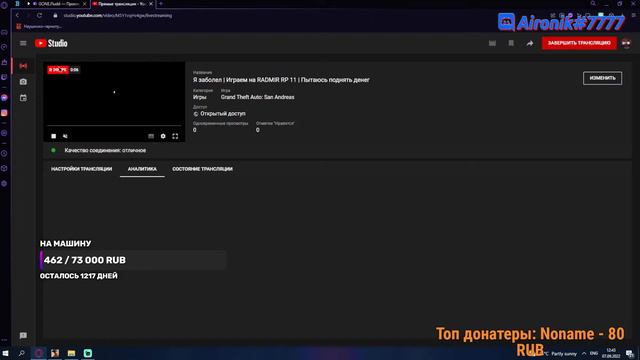The image size is (640, 360).
Task: Reload the page with refresh icon
Action: coord(39,16)
